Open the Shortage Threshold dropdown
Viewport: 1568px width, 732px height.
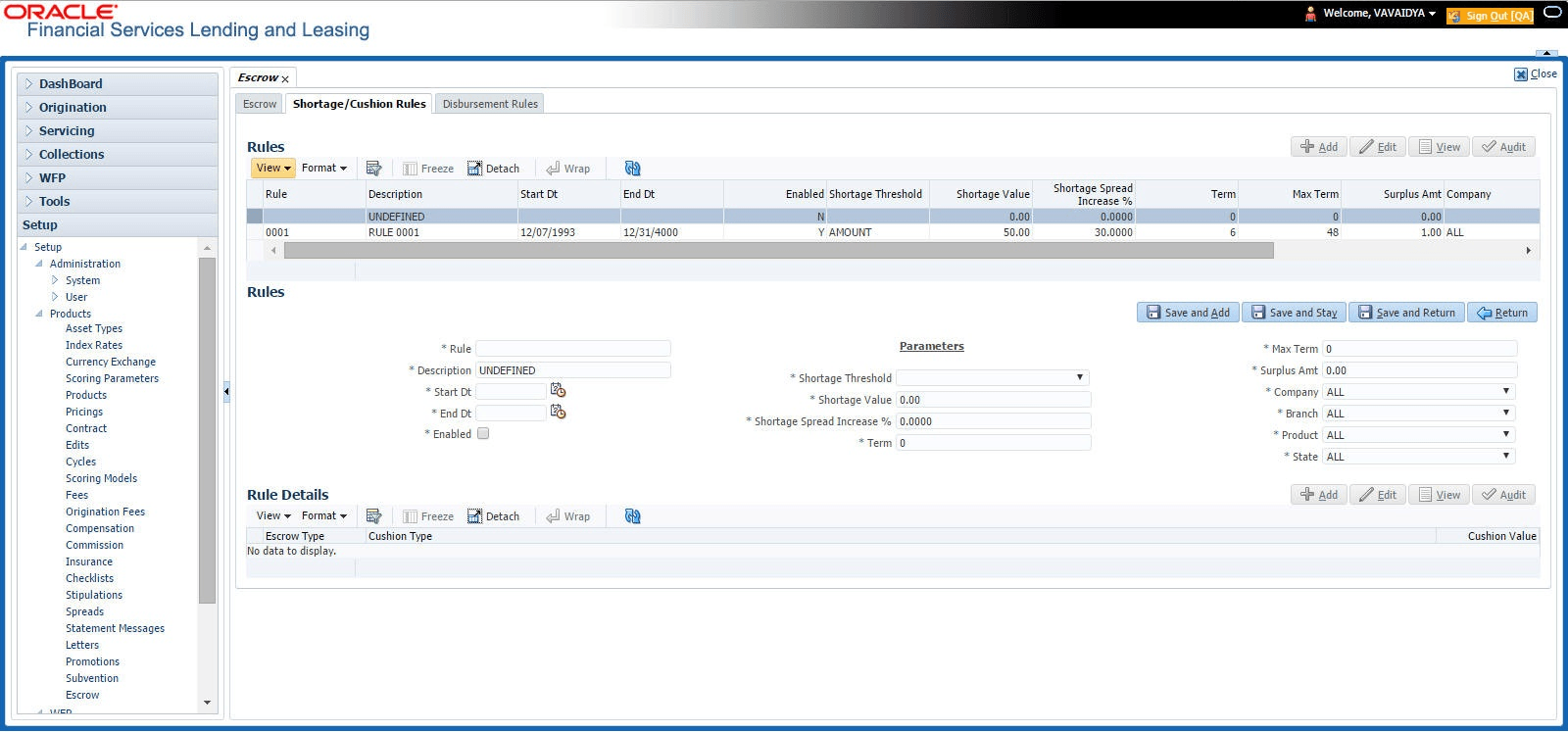tap(992, 378)
